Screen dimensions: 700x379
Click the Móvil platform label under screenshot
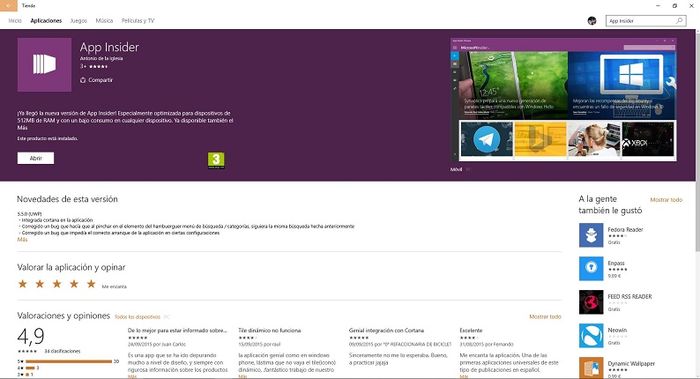[x=456, y=170]
